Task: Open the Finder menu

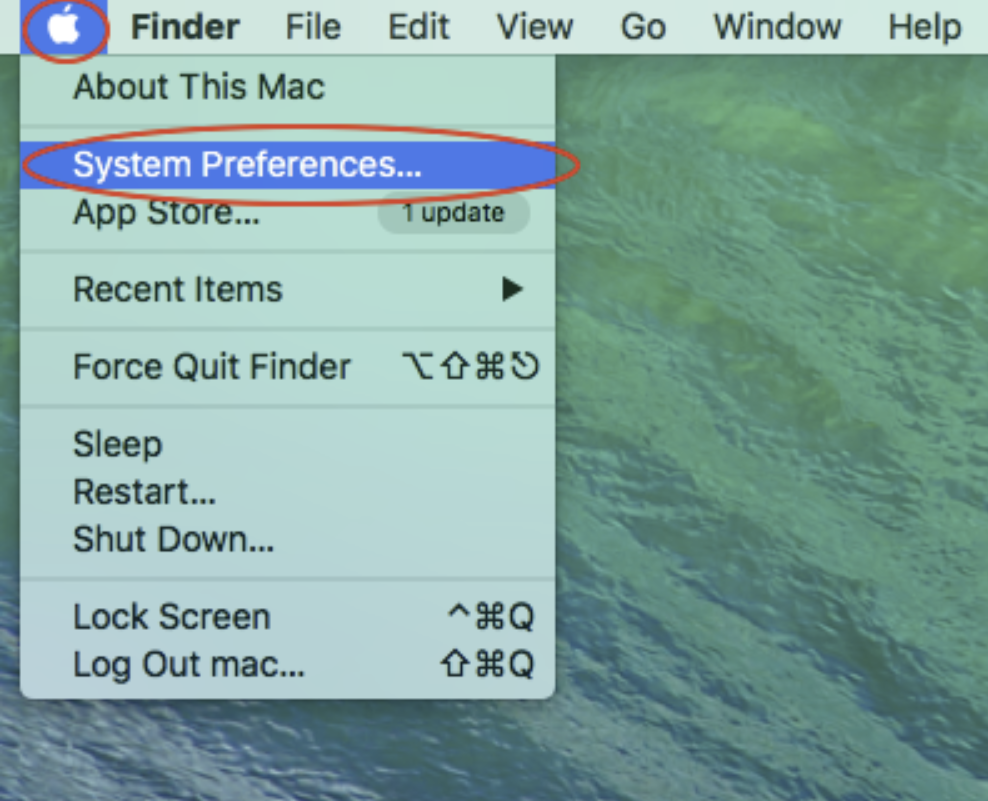Action: [x=185, y=27]
